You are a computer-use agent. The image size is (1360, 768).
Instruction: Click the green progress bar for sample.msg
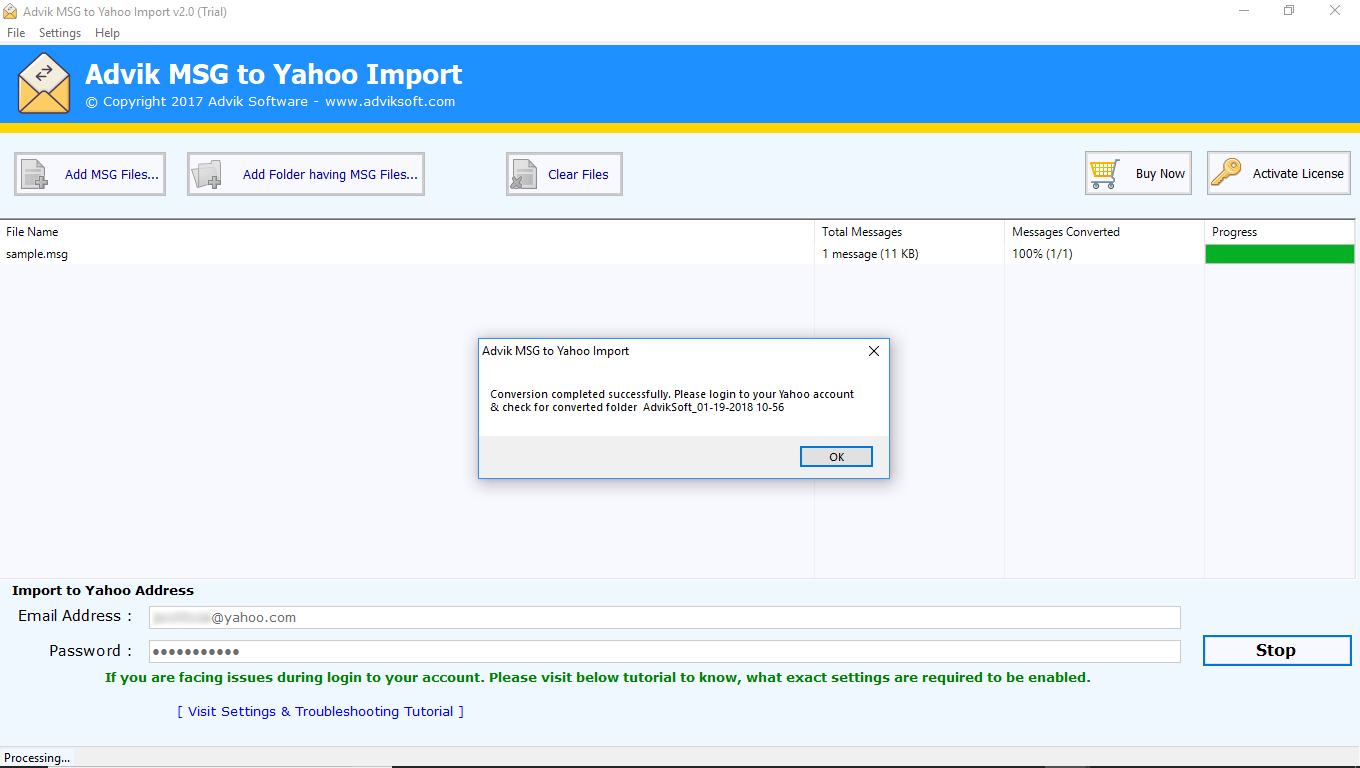pyautogui.click(x=1280, y=254)
